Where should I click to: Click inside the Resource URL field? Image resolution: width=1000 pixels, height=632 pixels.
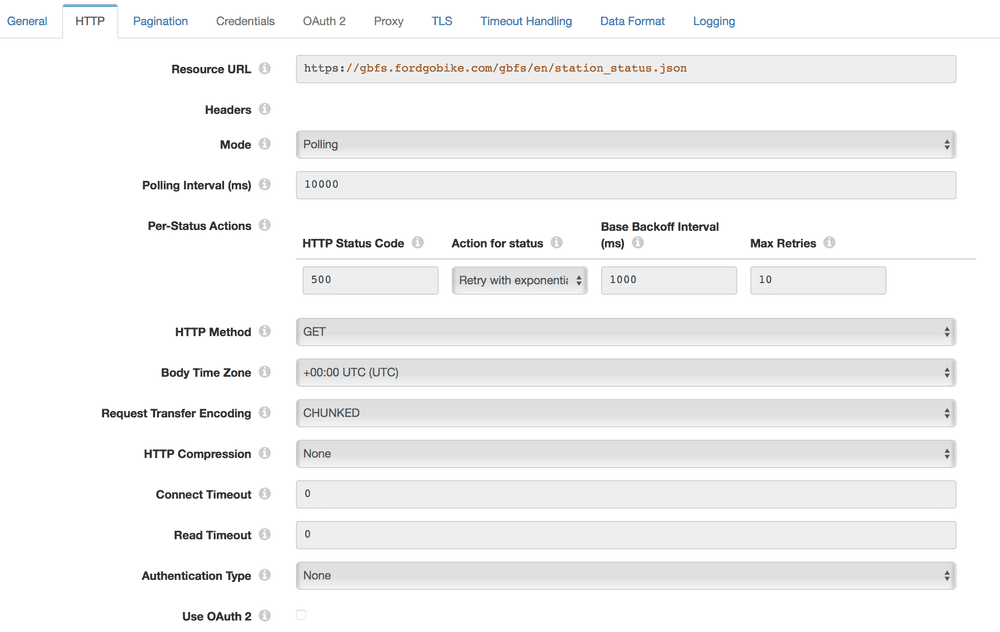click(x=624, y=69)
